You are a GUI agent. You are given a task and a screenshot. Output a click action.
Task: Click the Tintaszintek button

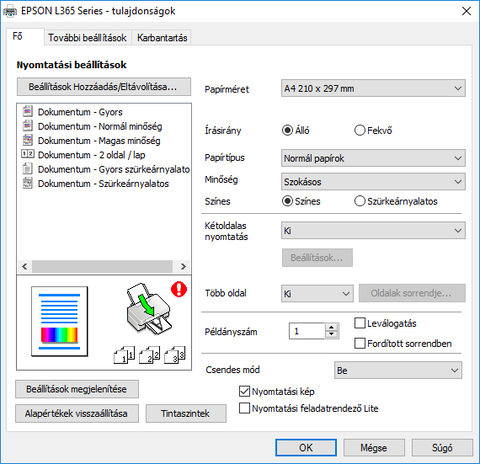186,414
